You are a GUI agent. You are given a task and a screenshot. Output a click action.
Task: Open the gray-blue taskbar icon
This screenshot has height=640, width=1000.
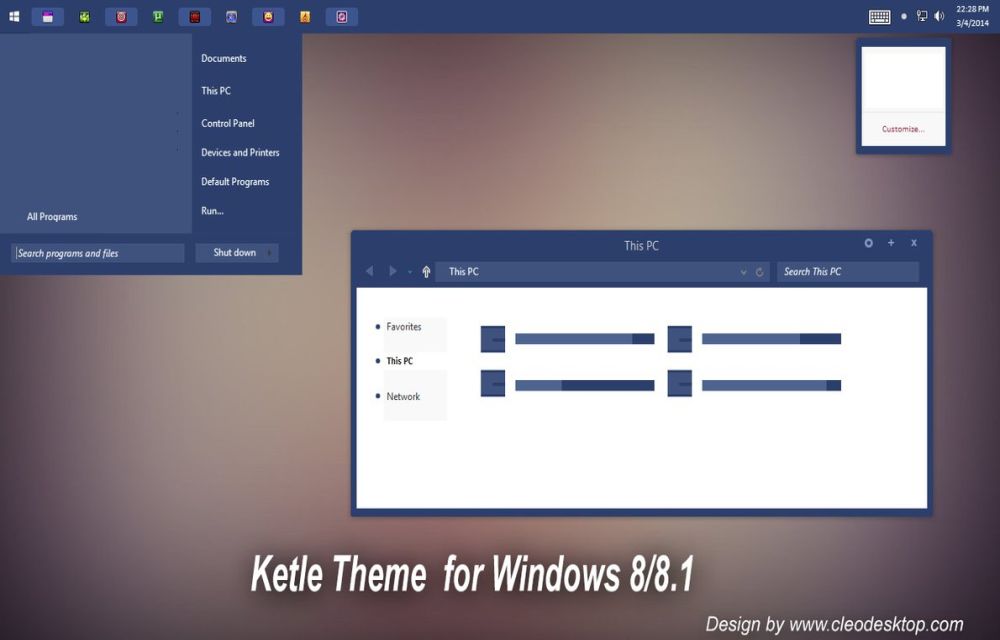[x=232, y=17]
